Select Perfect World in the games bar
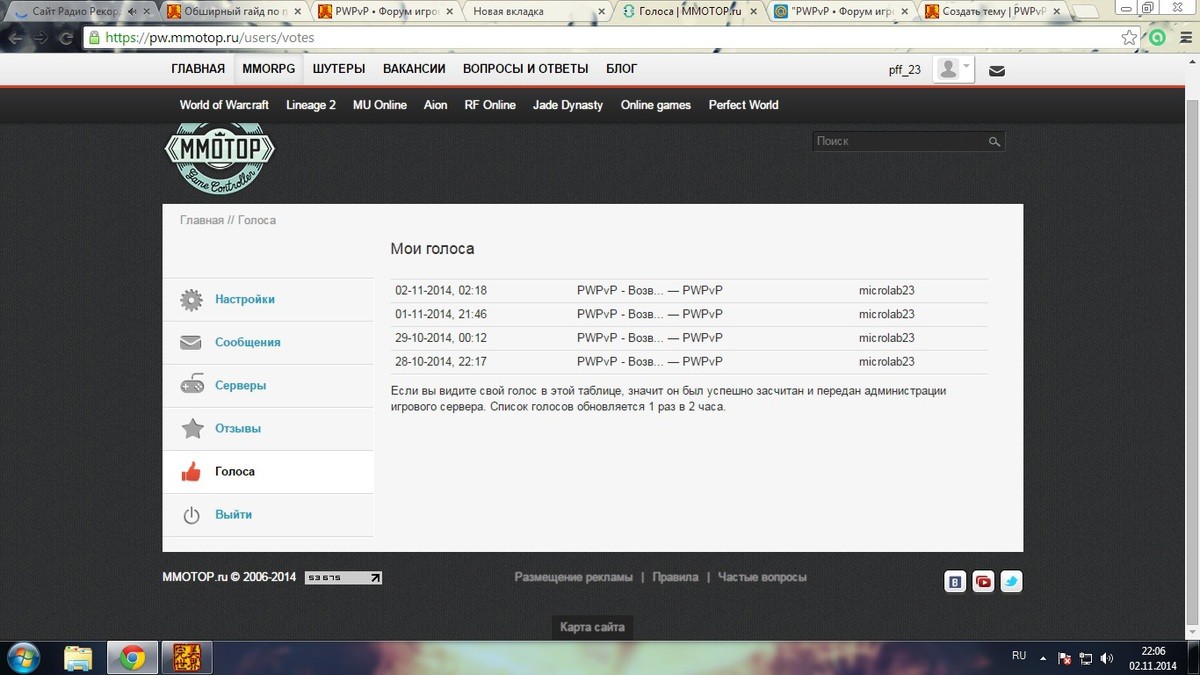1200x675 pixels. [x=743, y=105]
